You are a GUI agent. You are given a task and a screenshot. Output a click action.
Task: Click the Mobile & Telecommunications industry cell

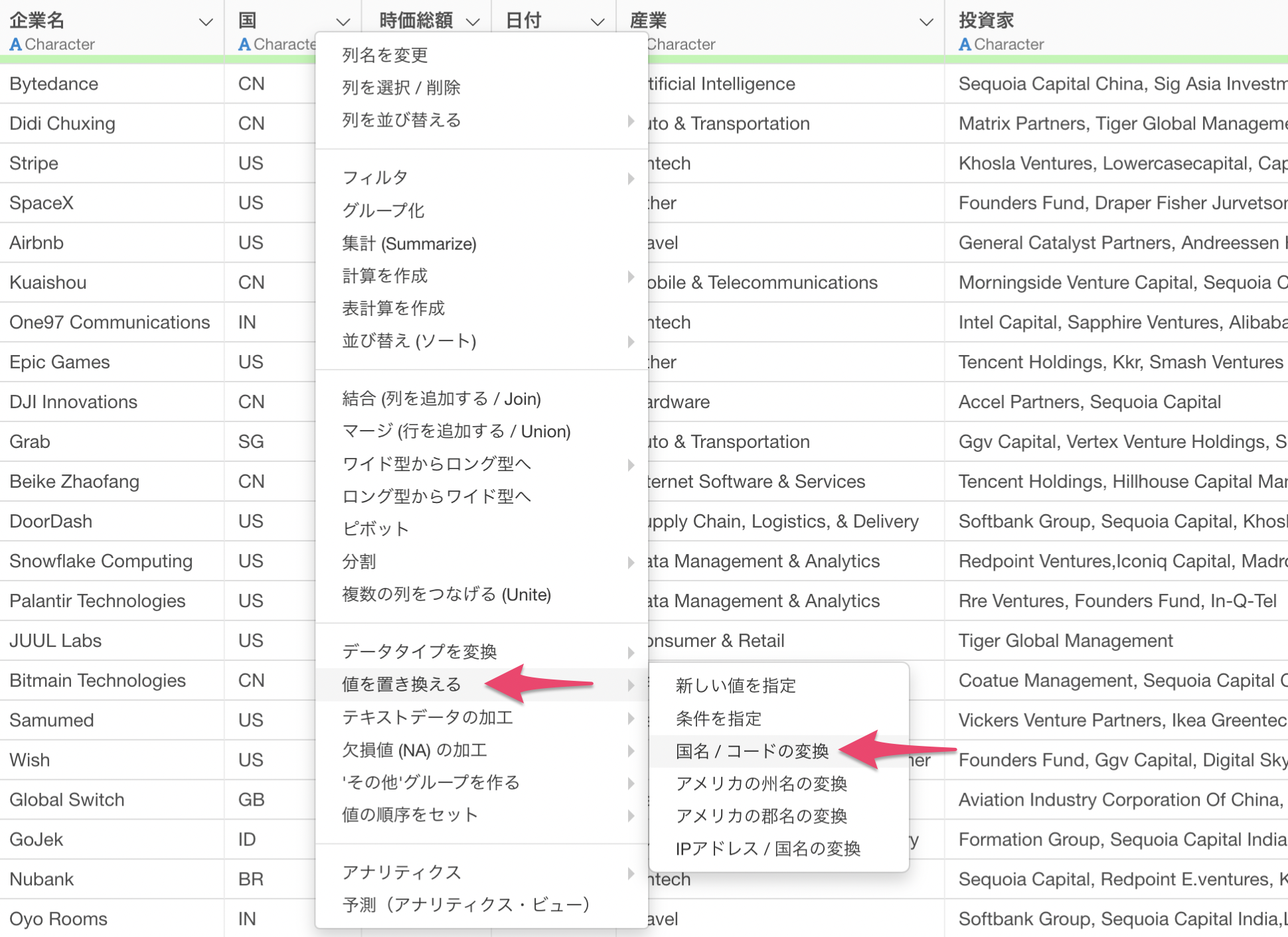click(796, 283)
